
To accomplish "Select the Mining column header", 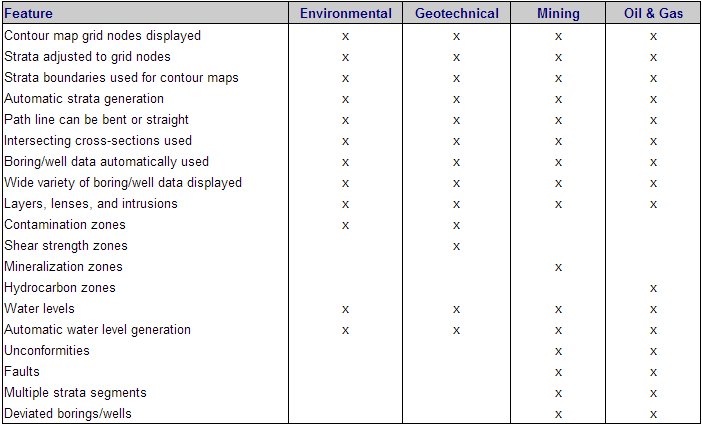I will coord(558,13).
